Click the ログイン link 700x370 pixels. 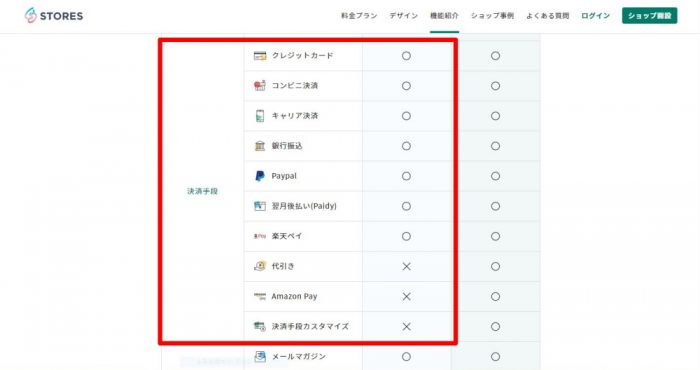[596, 16]
